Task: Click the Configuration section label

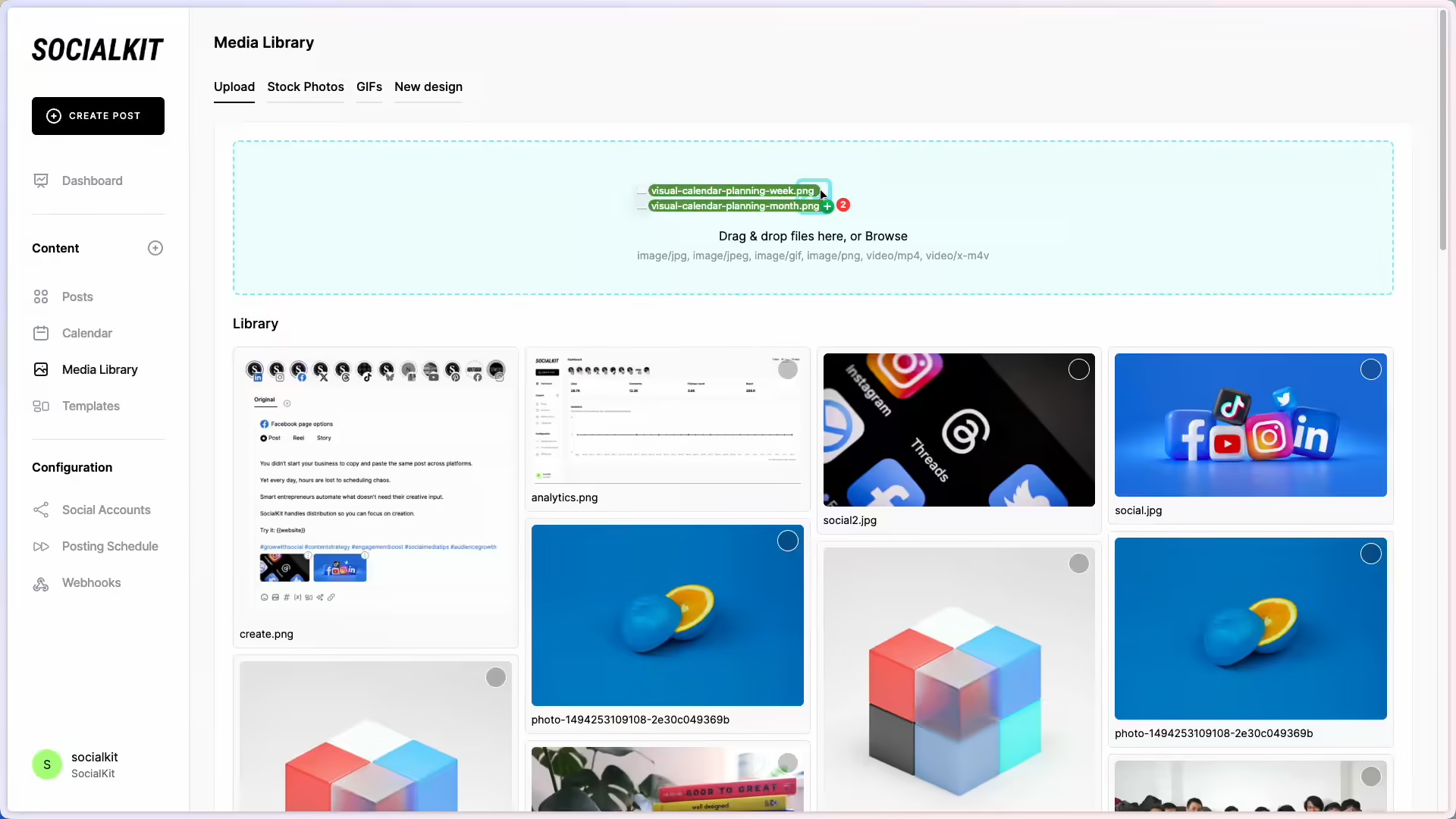Action: 72,467
